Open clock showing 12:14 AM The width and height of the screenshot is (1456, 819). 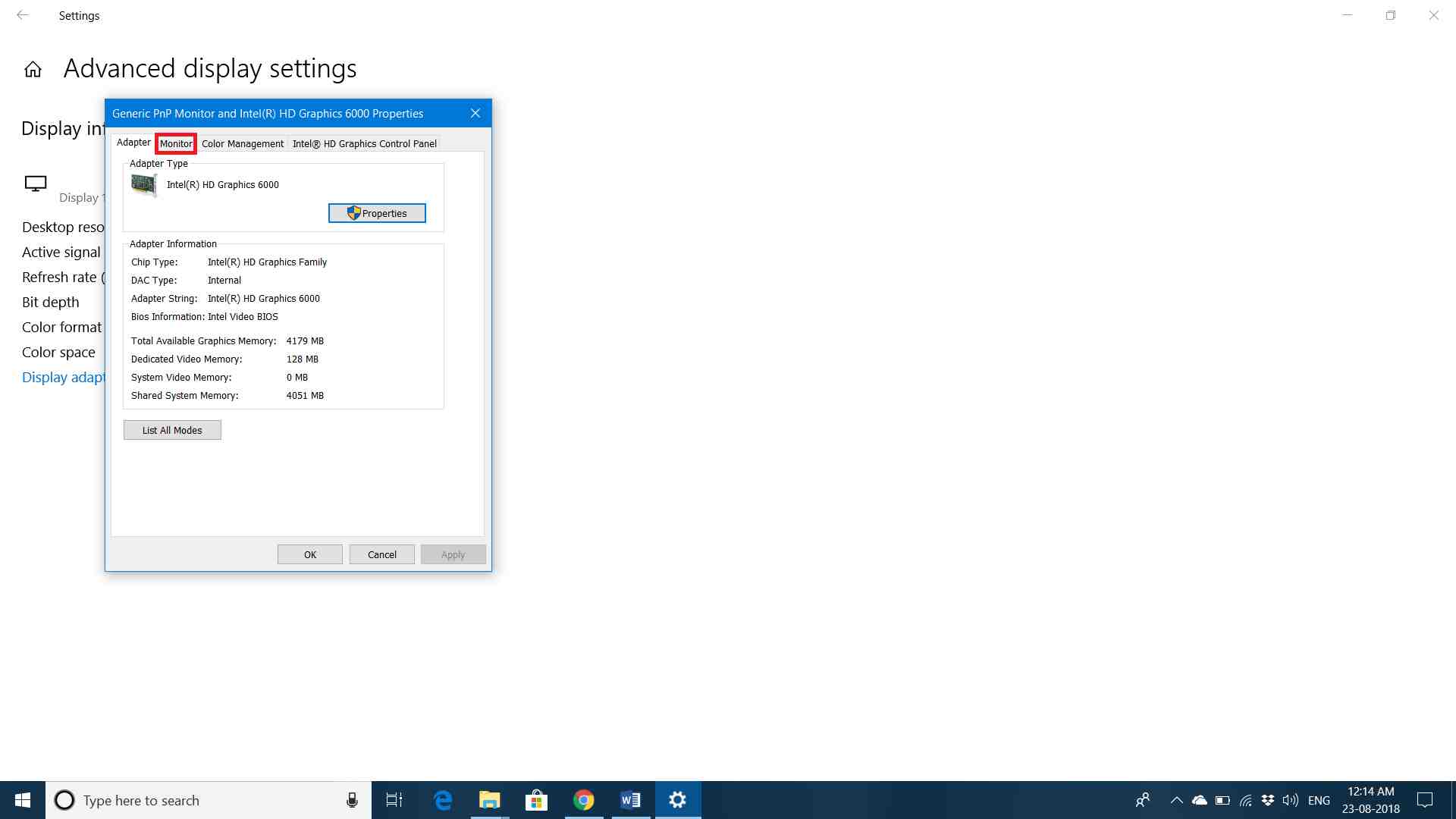pyautogui.click(x=1371, y=800)
